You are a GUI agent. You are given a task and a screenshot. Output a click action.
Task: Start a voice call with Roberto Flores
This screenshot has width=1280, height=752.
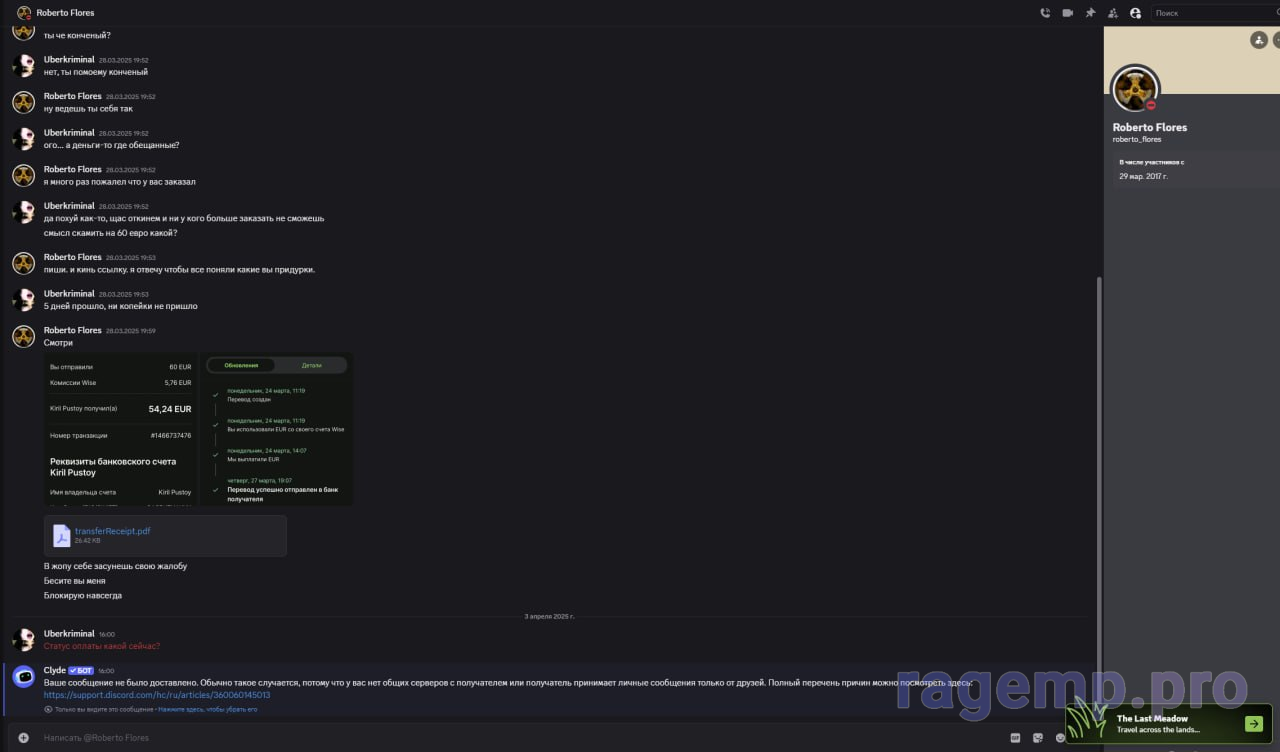[1045, 13]
